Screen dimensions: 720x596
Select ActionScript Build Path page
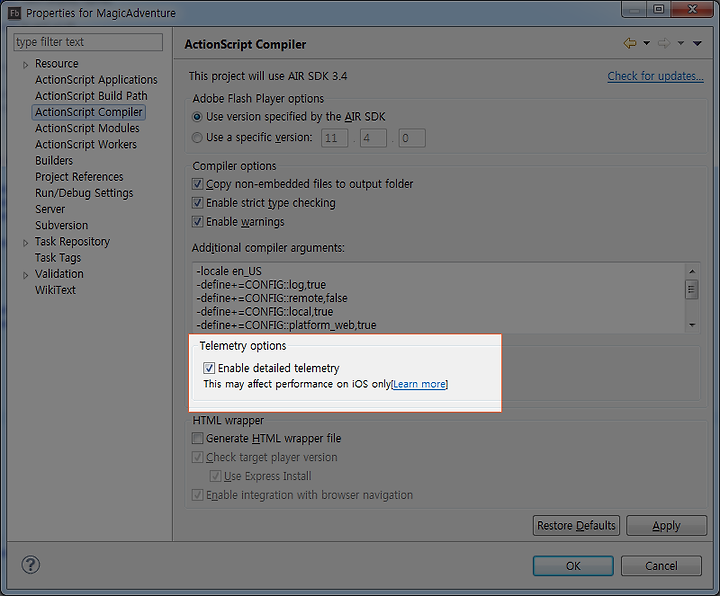pyautogui.click(x=91, y=96)
